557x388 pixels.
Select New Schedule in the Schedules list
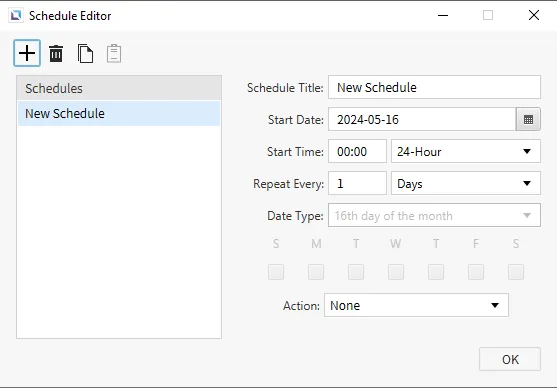[x=119, y=114]
